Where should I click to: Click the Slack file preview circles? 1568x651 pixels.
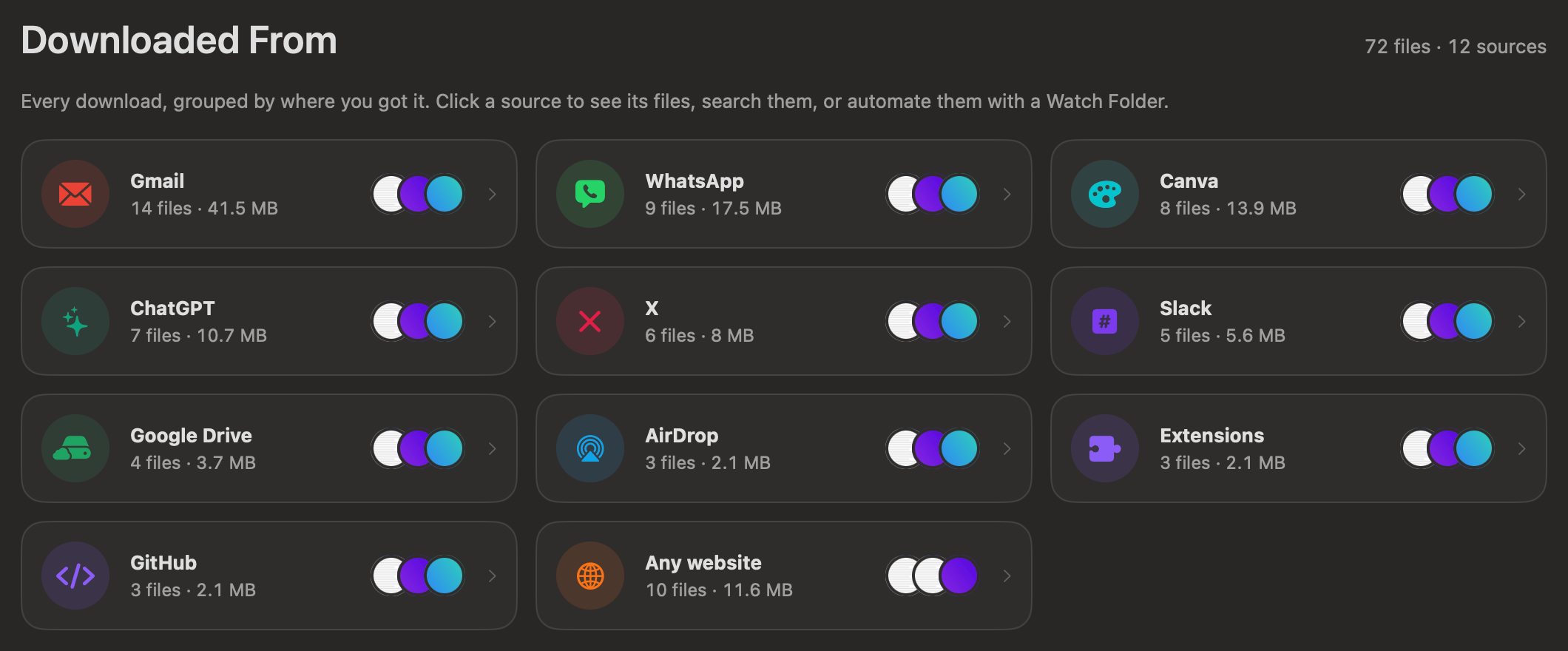pos(1447,321)
